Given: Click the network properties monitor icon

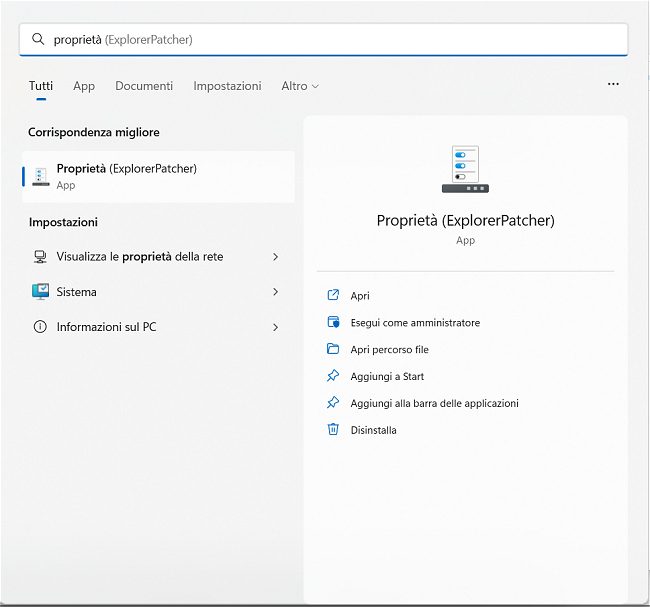Looking at the screenshot, I should pyautogui.click(x=40, y=257).
